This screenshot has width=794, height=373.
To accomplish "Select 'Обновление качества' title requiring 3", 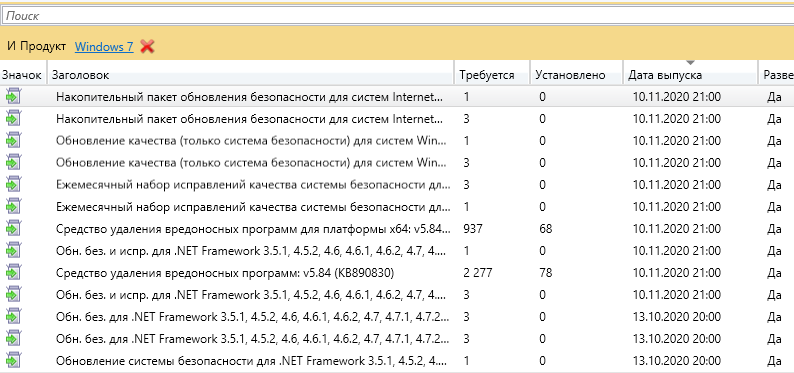I will (252, 163).
